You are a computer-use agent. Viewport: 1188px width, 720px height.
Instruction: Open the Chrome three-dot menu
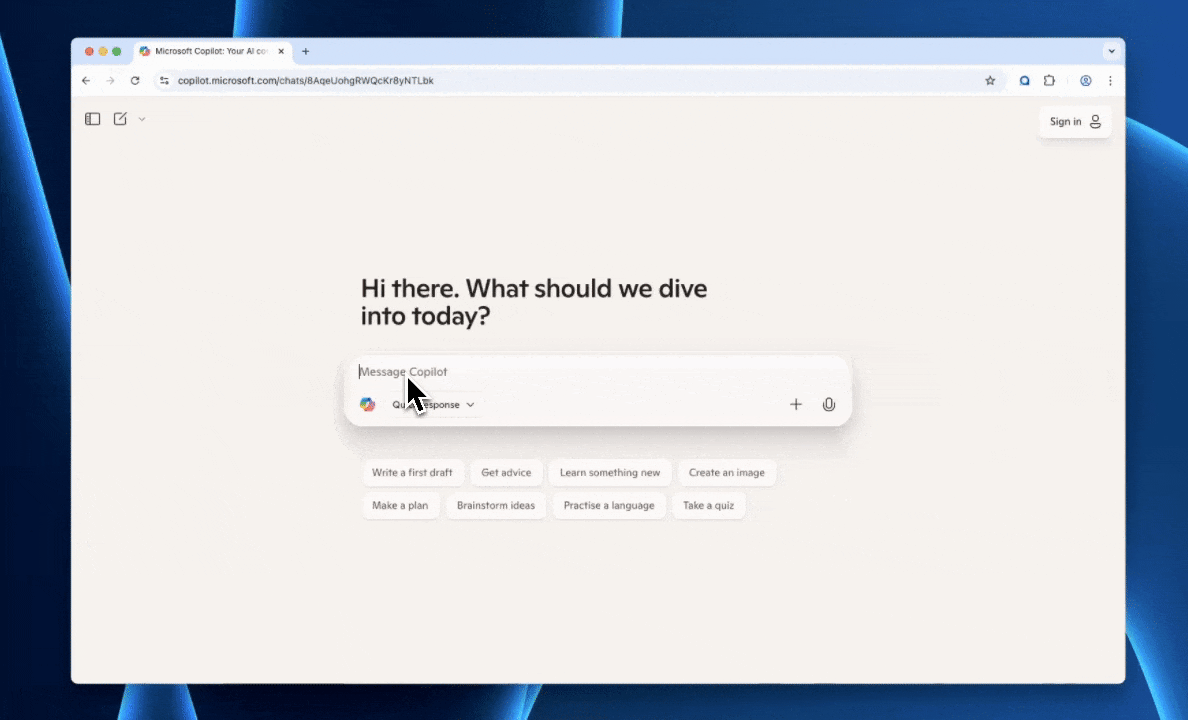point(1110,80)
